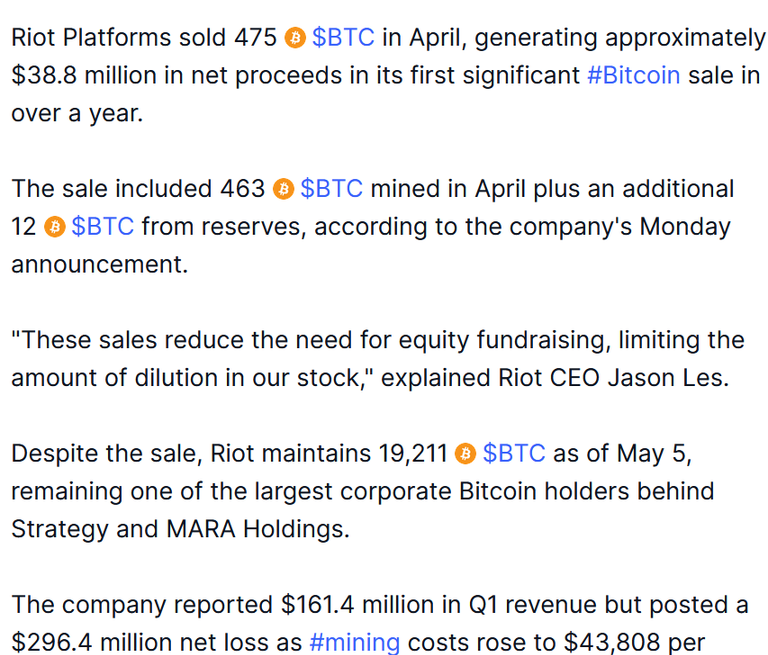Open the $BTC cashtag before "as of May 5"
768x655 pixels.
click(514, 454)
